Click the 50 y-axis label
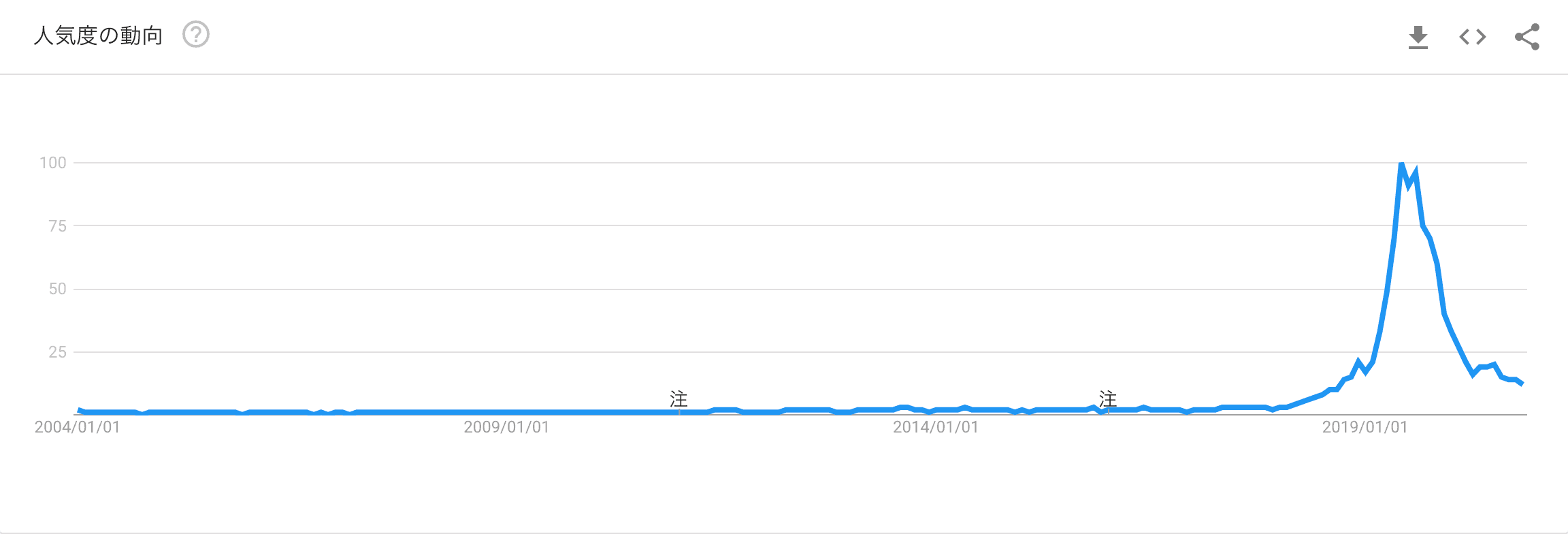The height and width of the screenshot is (534, 1568). click(x=58, y=289)
